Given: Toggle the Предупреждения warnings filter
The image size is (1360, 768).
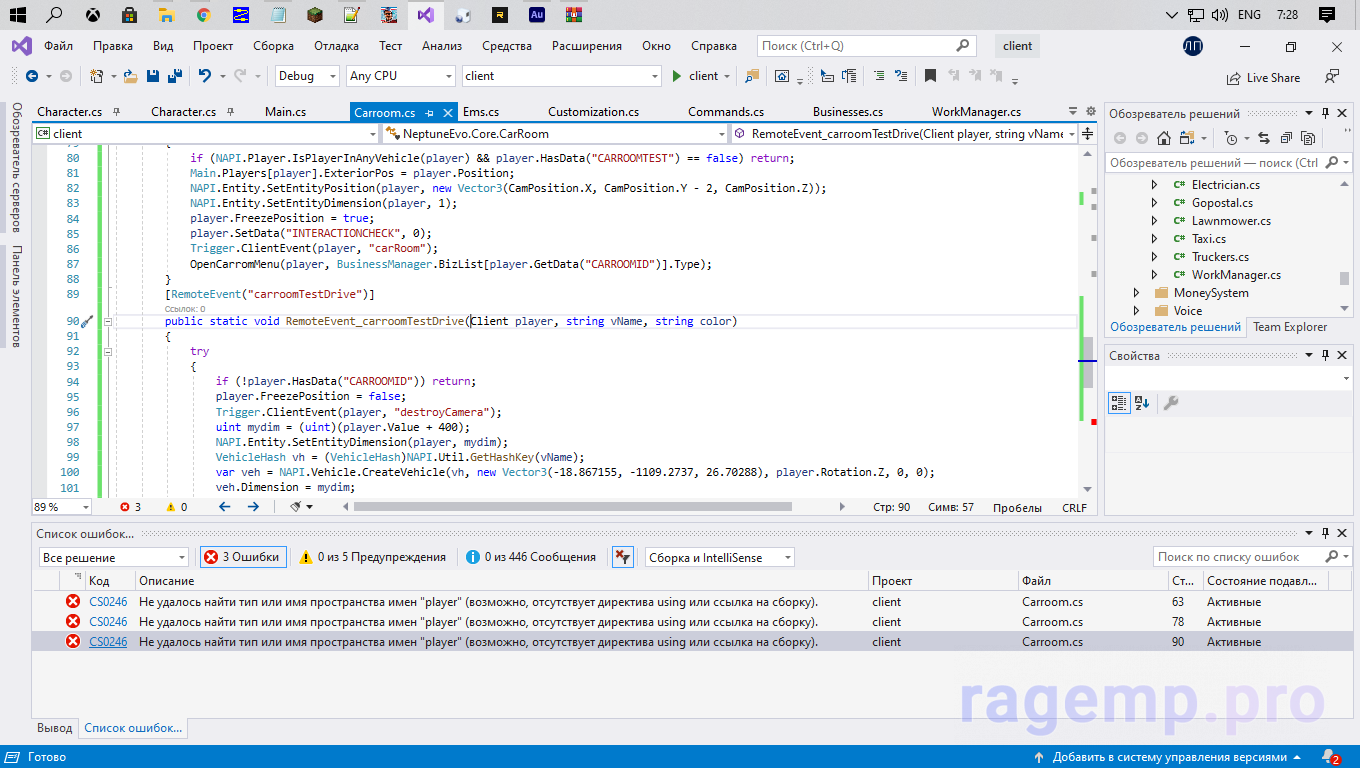Looking at the screenshot, I should pyautogui.click(x=373, y=557).
